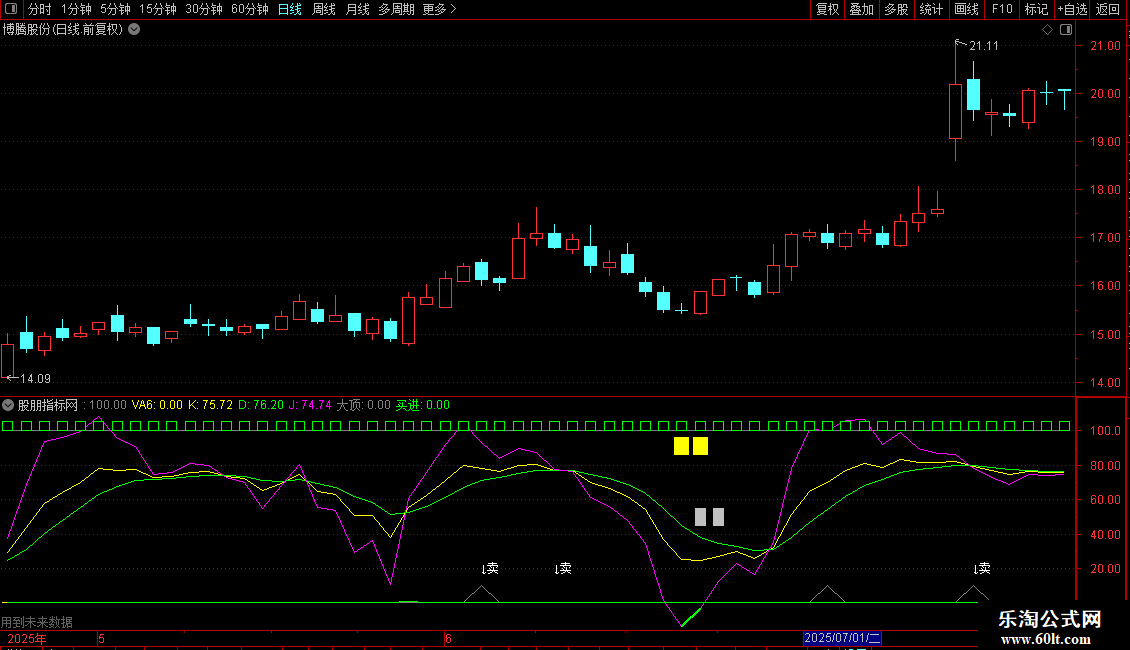Viewport: 1130px width, 650px height.
Task: Click the 21.11 high price label
Action: pyautogui.click(x=984, y=46)
